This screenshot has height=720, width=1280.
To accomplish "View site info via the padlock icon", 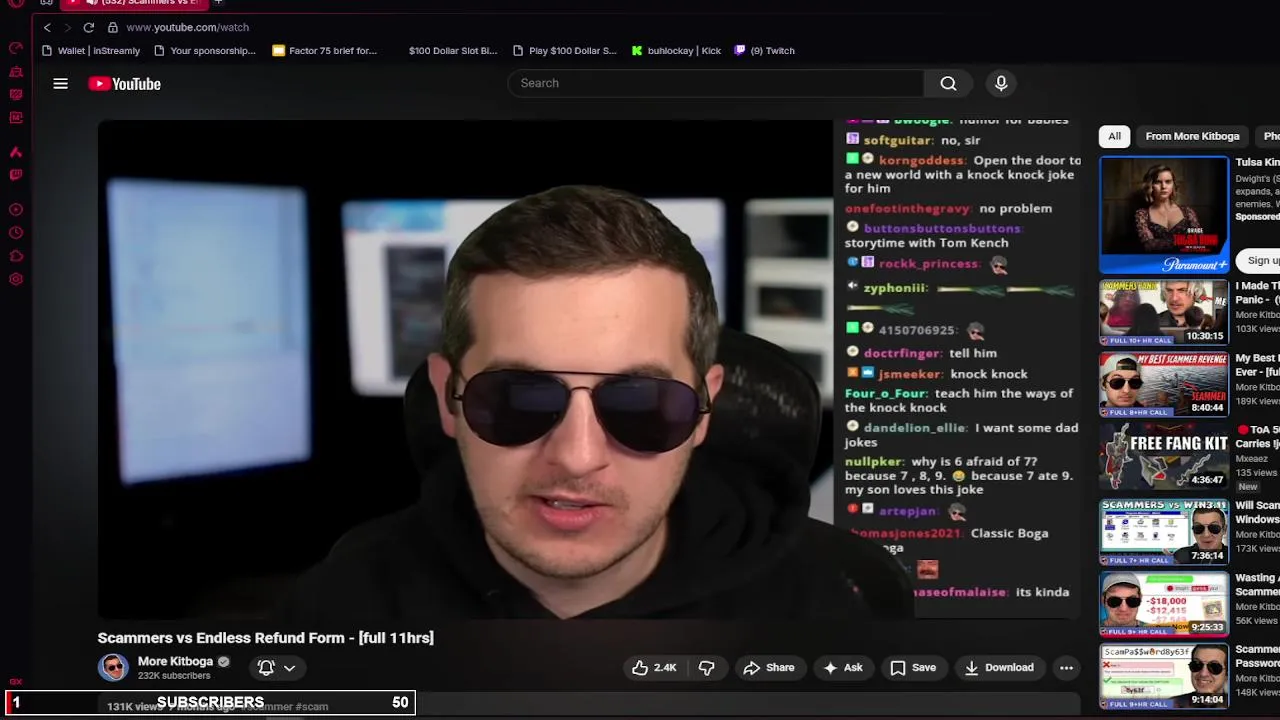I will pyautogui.click(x=113, y=27).
